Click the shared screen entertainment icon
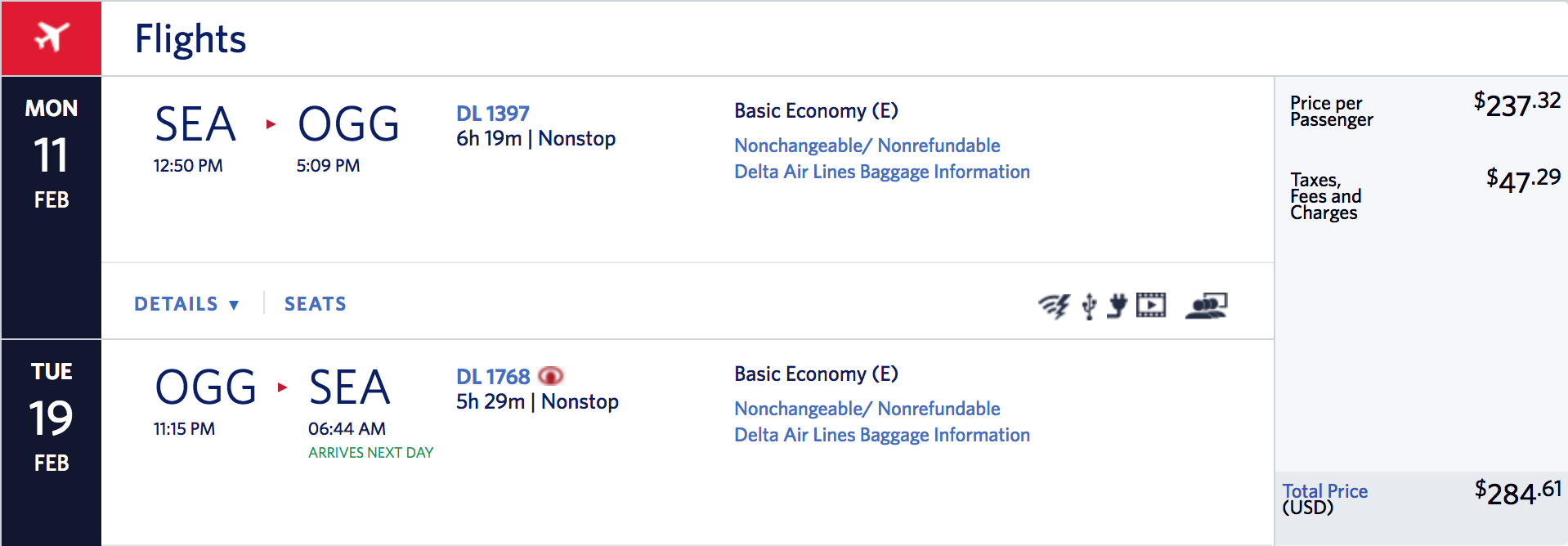Screen dimensions: 1568x546 pos(1206,305)
